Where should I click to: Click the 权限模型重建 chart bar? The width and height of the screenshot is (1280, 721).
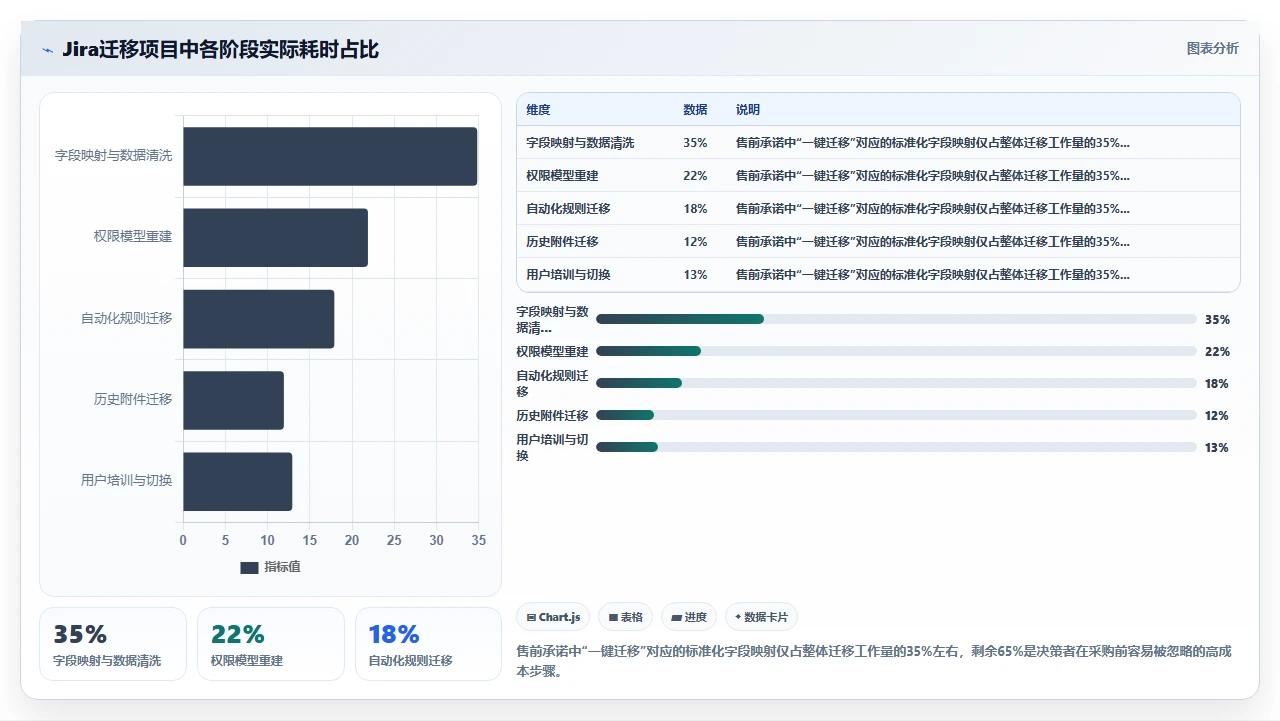275,237
